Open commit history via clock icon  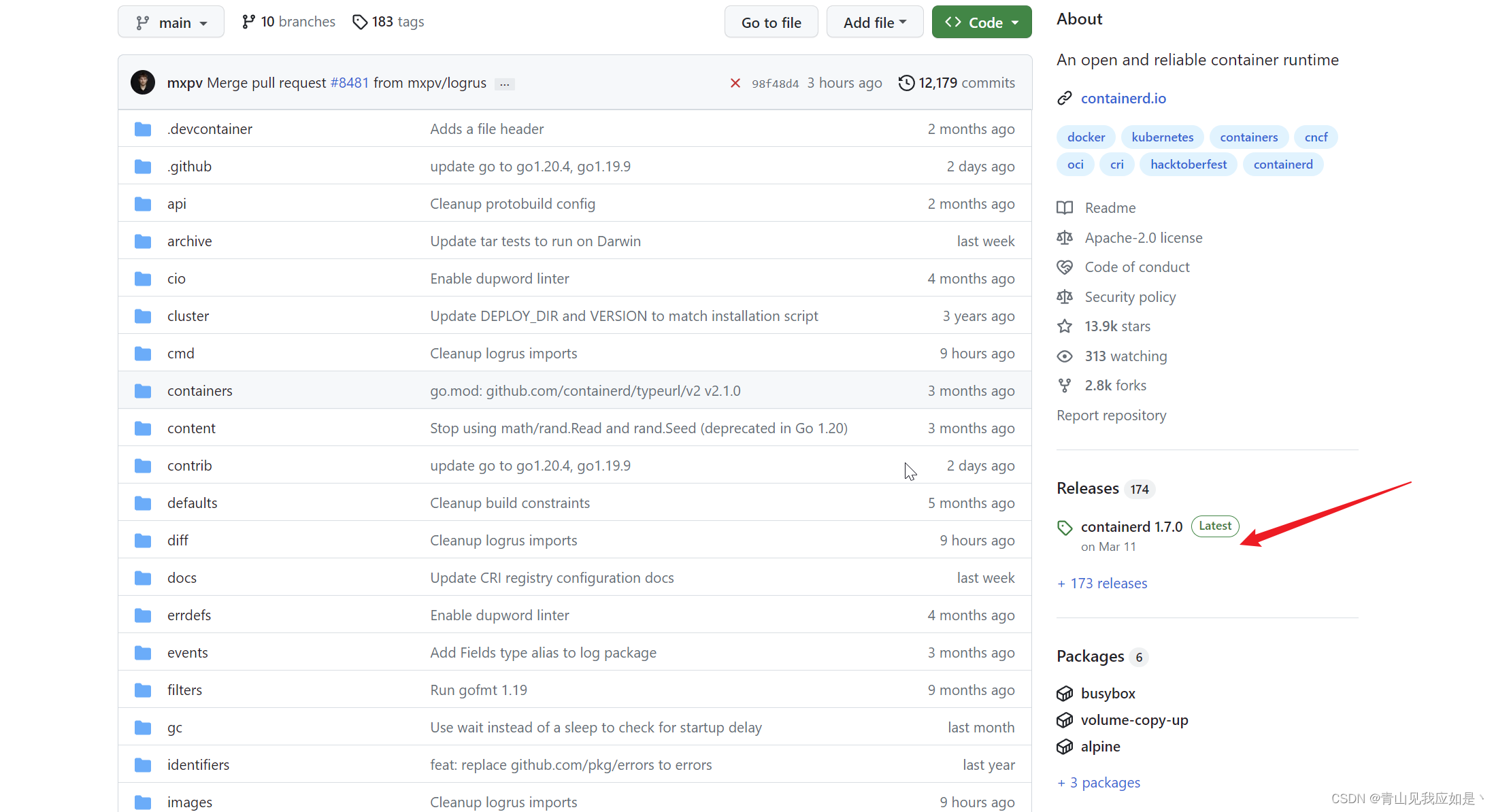click(x=906, y=83)
